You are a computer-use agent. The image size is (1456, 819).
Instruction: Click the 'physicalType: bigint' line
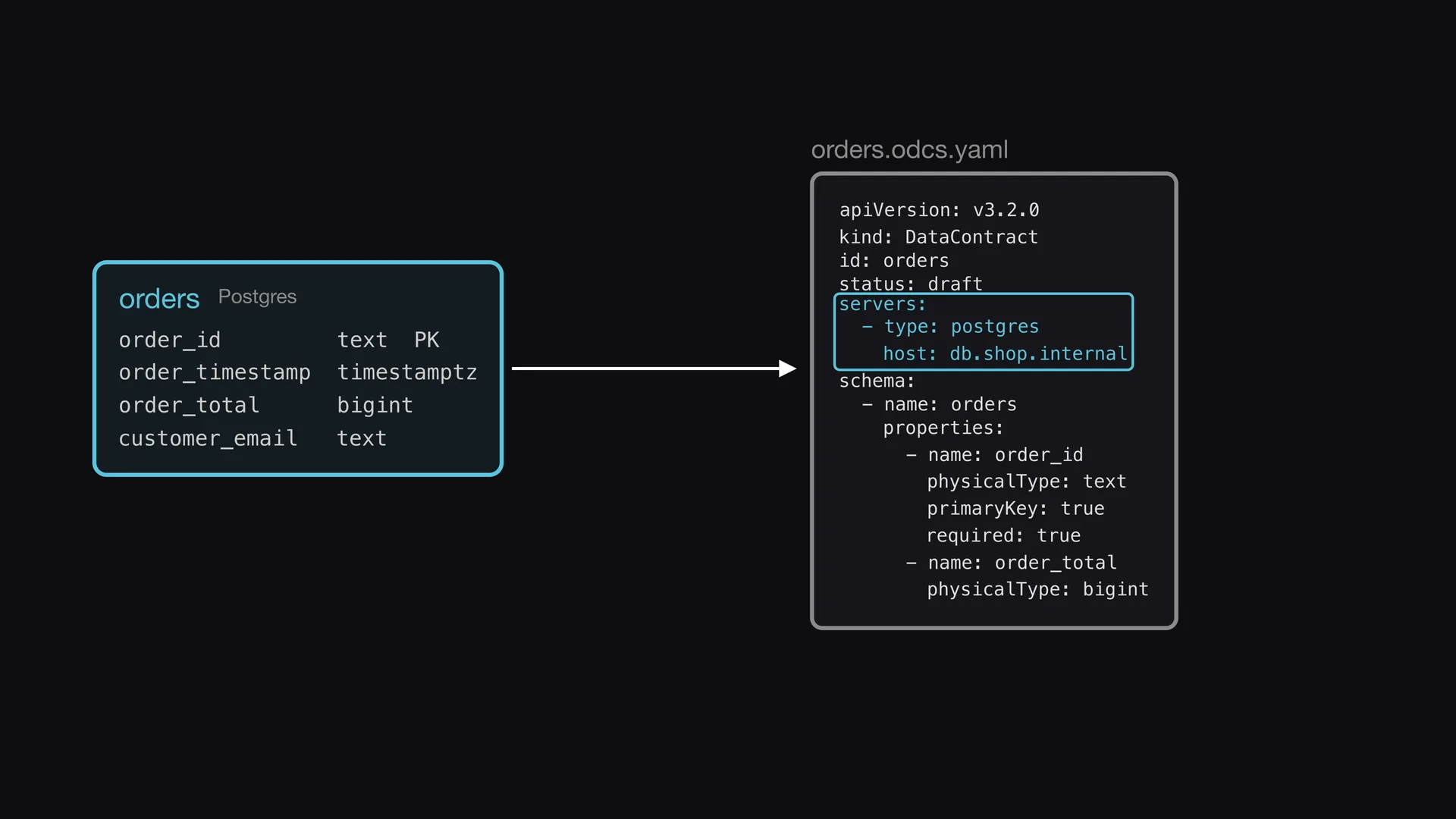(1037, 589)
